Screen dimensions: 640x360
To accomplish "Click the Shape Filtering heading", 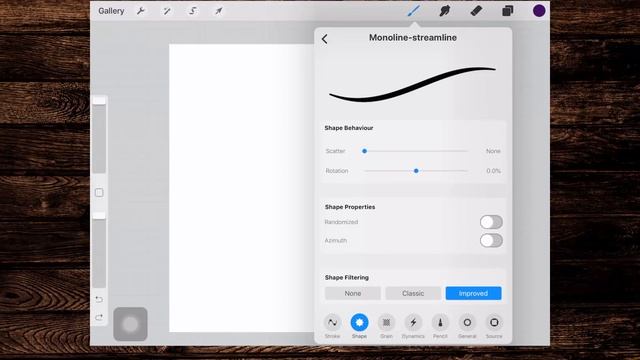I will (x=347, y=278).
